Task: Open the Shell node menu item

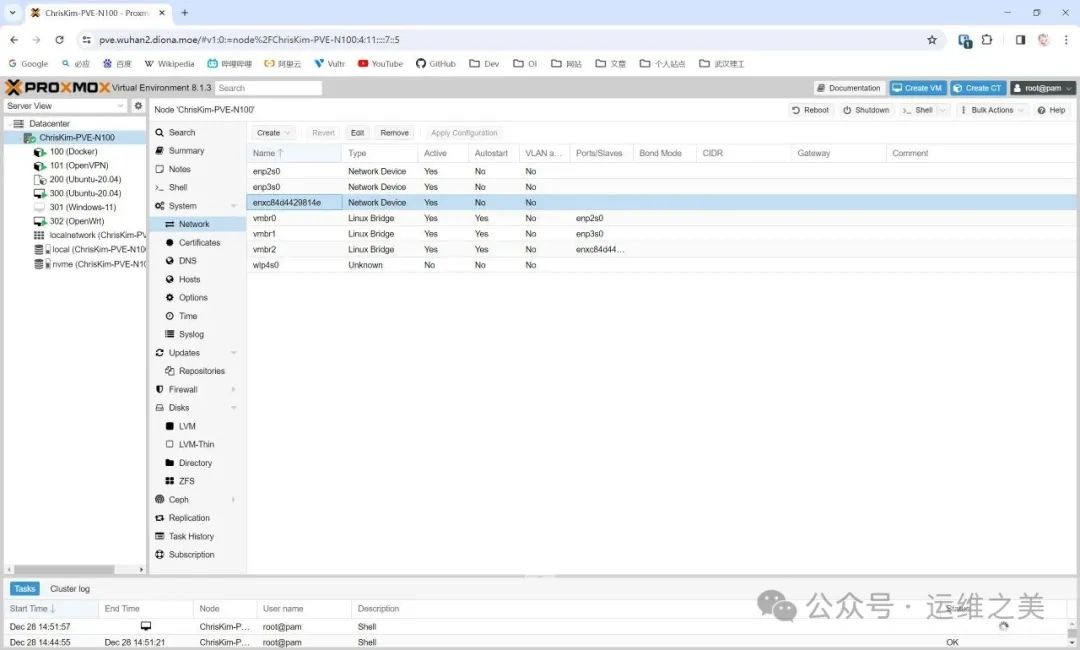Action: 177,187
